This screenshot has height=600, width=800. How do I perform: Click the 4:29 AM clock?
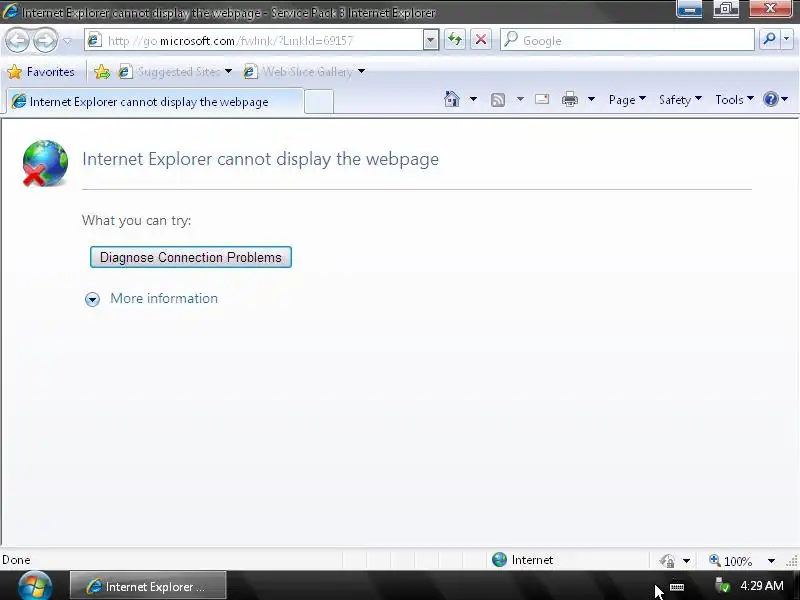coord(762,585)
